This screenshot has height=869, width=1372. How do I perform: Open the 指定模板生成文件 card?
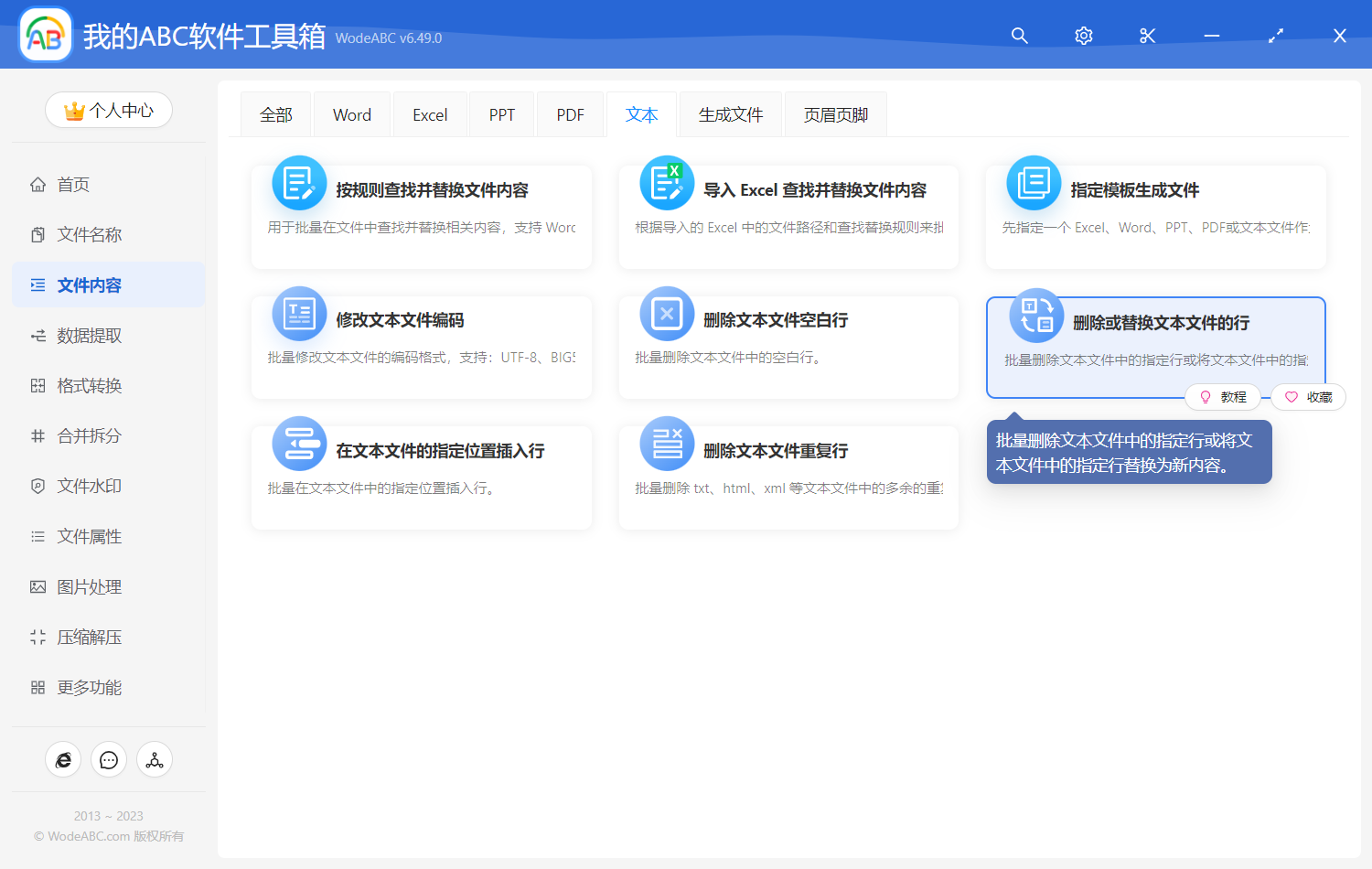(x=1155, y=217)
